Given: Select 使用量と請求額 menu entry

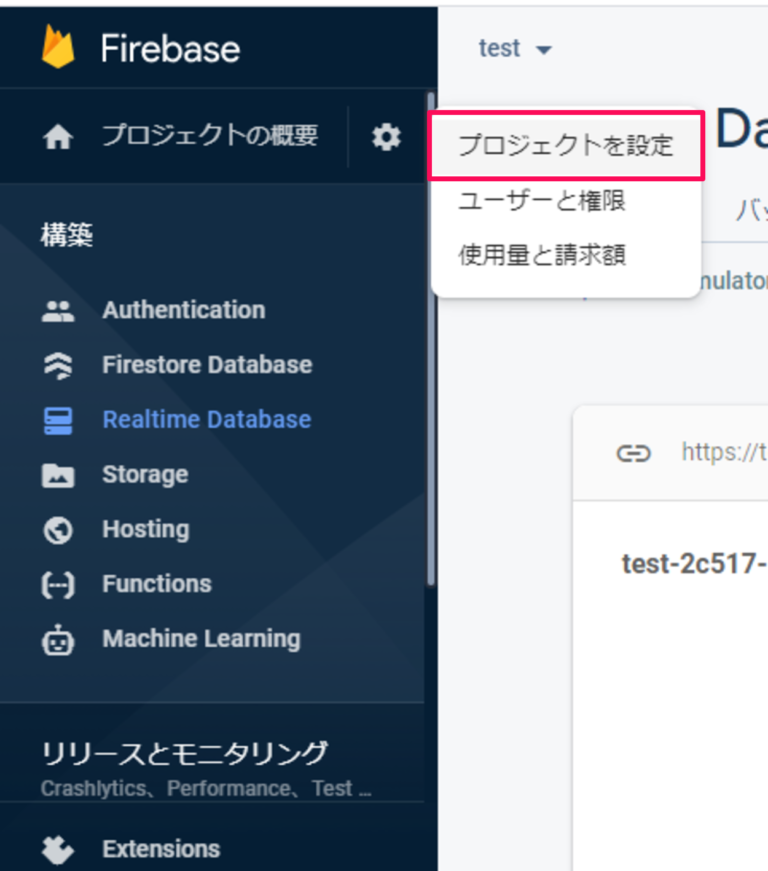Looking at the screenshot, I should click(542, 255).
